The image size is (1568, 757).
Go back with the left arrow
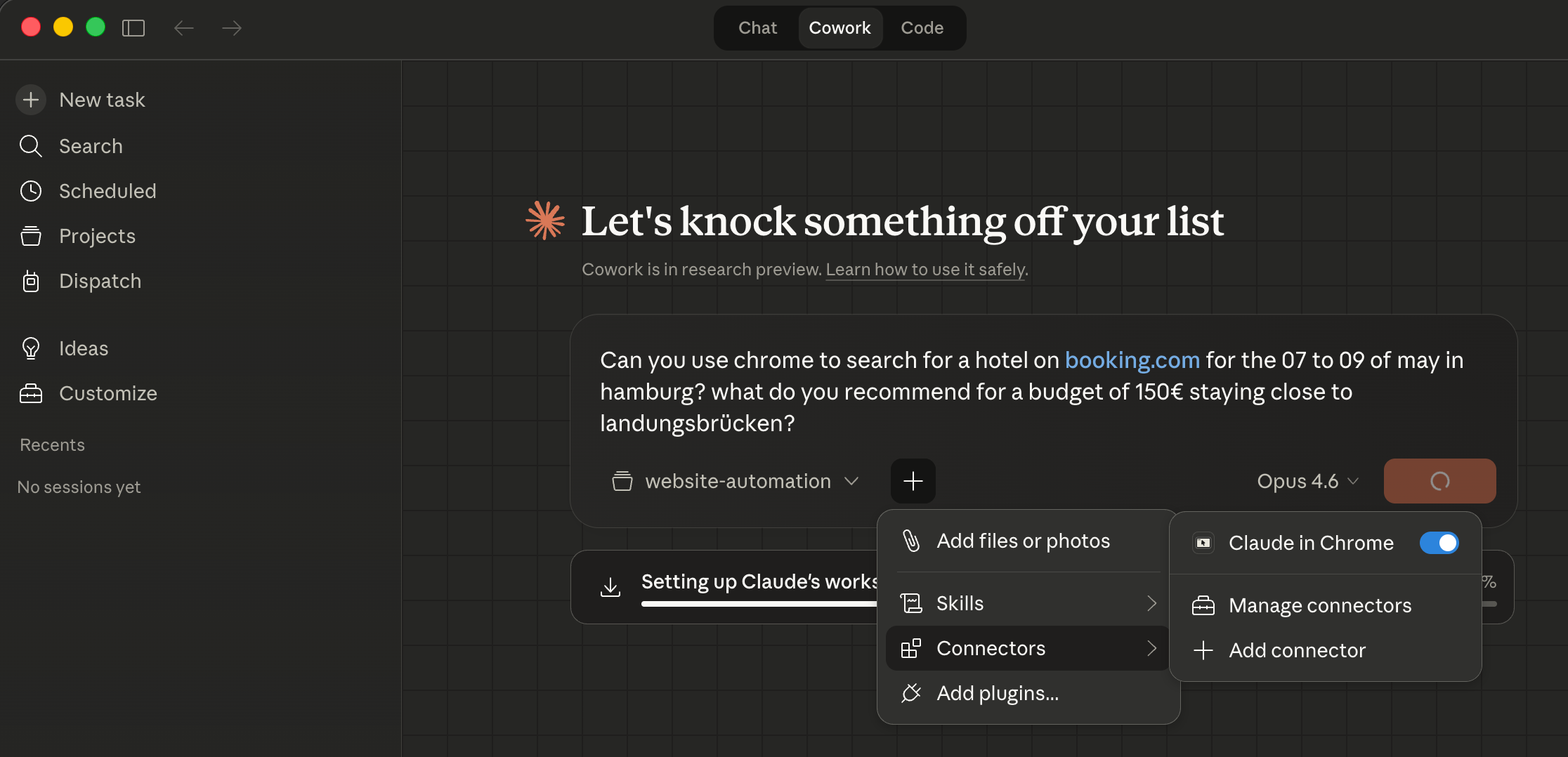tap(184, 28)
